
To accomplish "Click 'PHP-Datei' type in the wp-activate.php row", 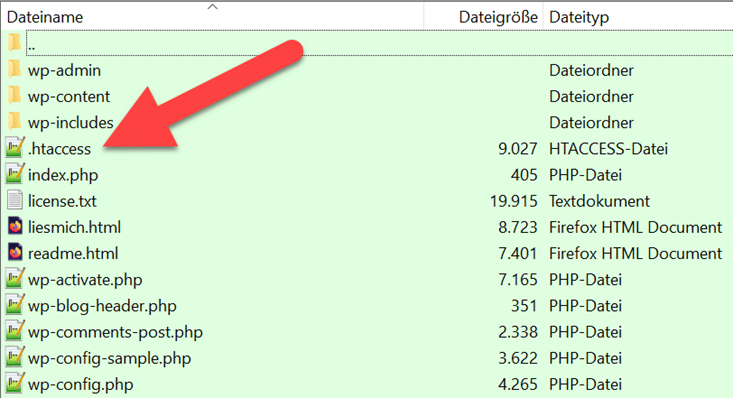I will [x=585, y=280].
